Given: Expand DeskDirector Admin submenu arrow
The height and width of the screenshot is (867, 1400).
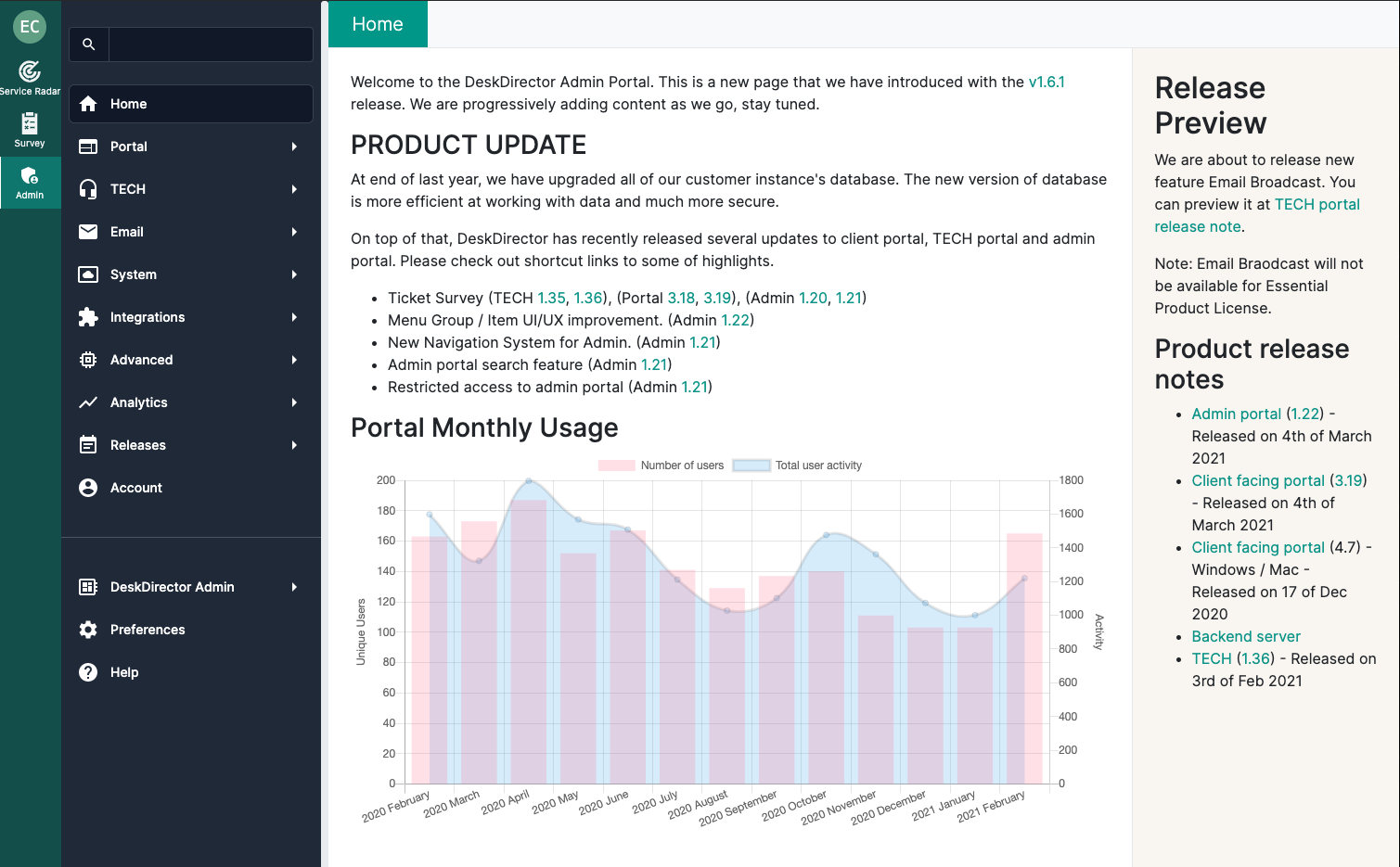Looking at the screenshot, I should pos(294,587).
